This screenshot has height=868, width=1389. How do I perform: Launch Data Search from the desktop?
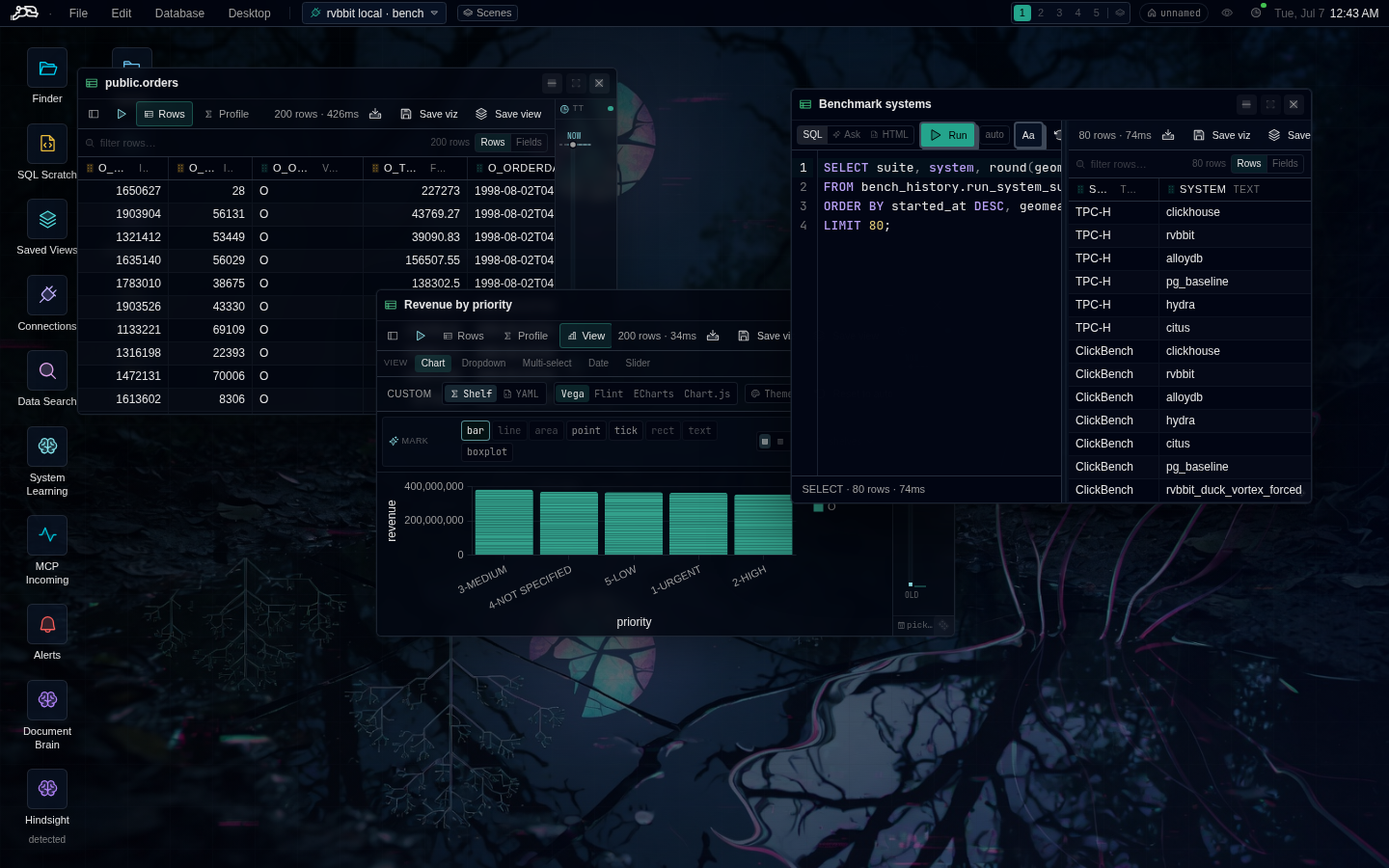coord(47,370)
